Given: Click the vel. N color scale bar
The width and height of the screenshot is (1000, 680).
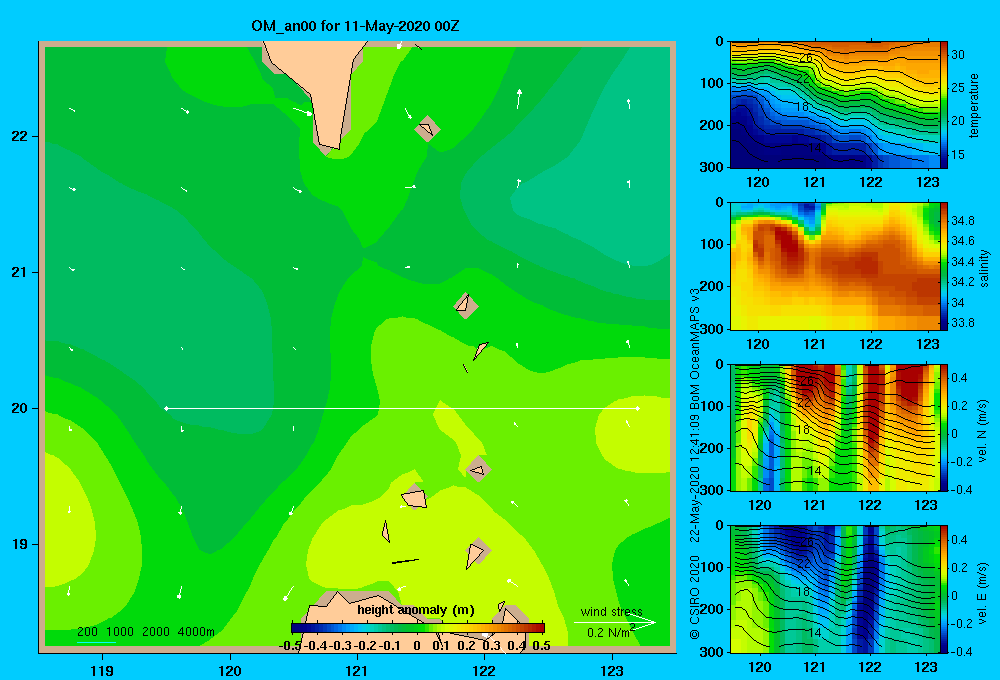Looking at the screenshot, I should pos(944,427).
